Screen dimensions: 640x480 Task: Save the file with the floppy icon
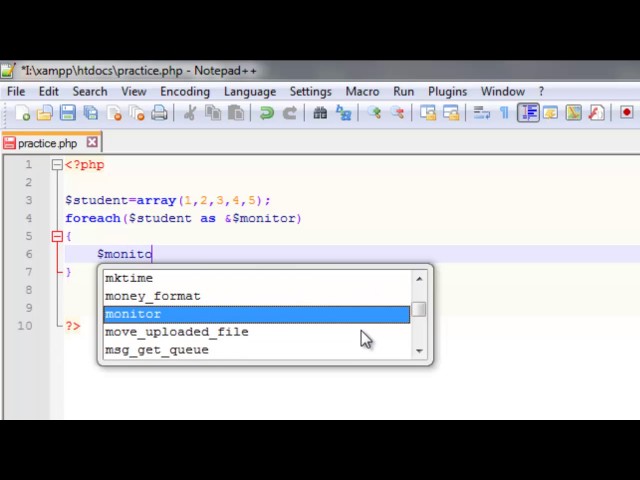[x=68, y=113]
